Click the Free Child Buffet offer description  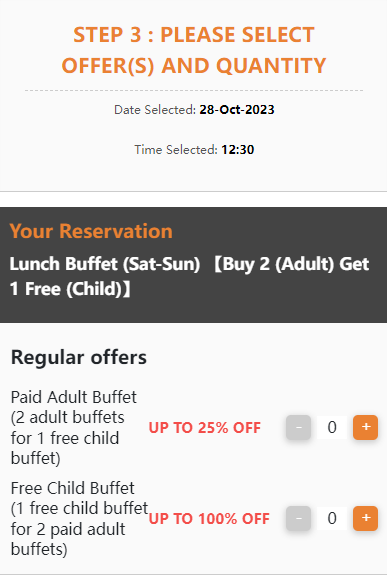(x=79, y=519)
